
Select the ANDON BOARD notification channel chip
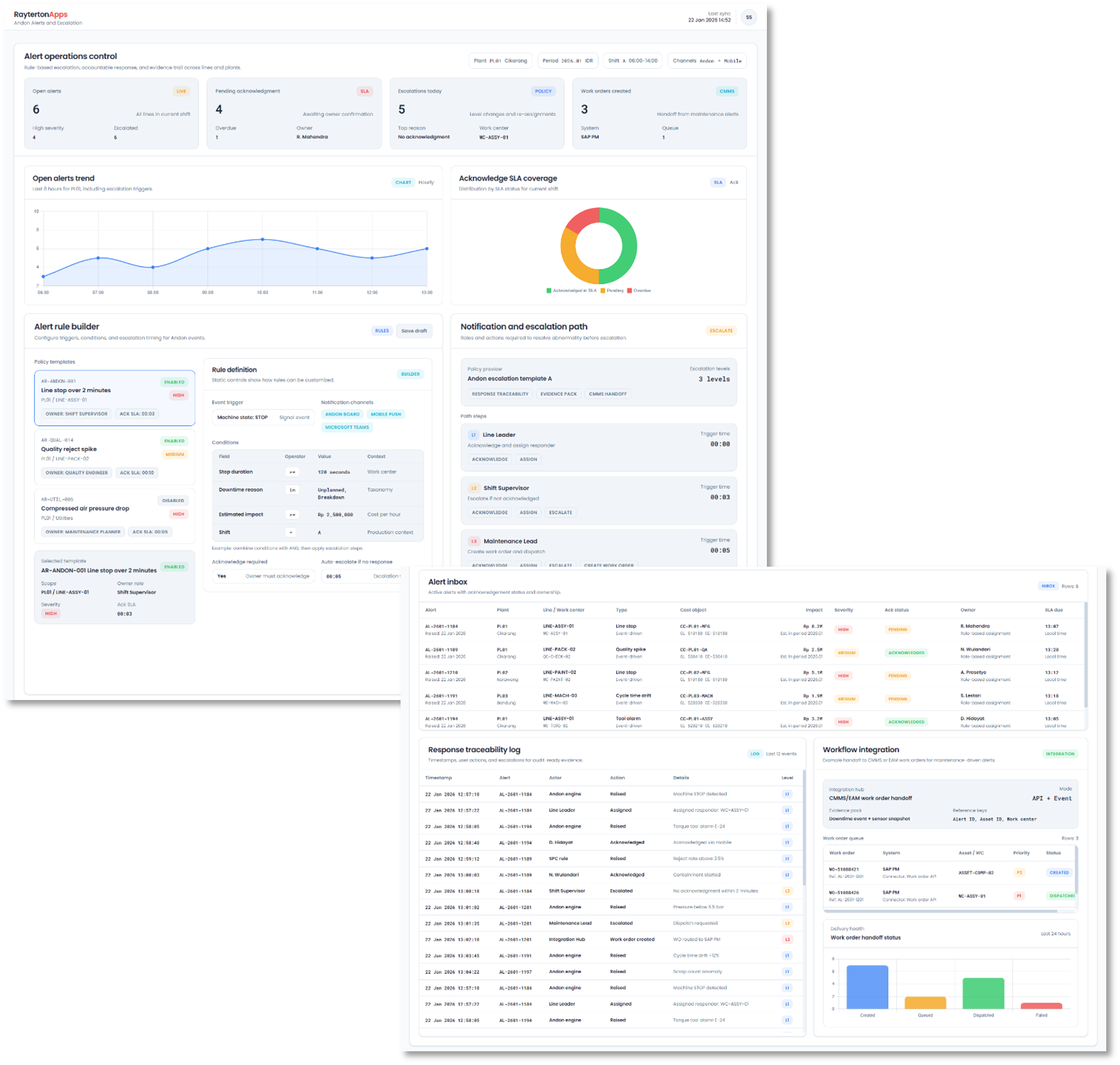(342, 414)
